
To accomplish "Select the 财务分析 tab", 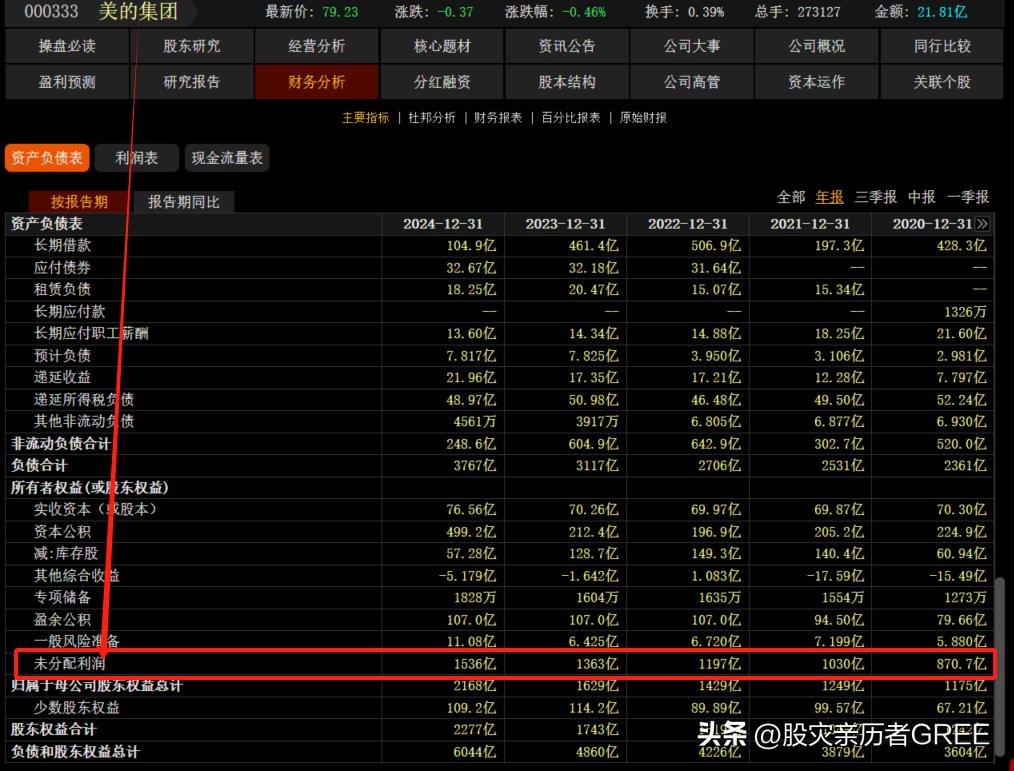I will [x=317, y=82].
